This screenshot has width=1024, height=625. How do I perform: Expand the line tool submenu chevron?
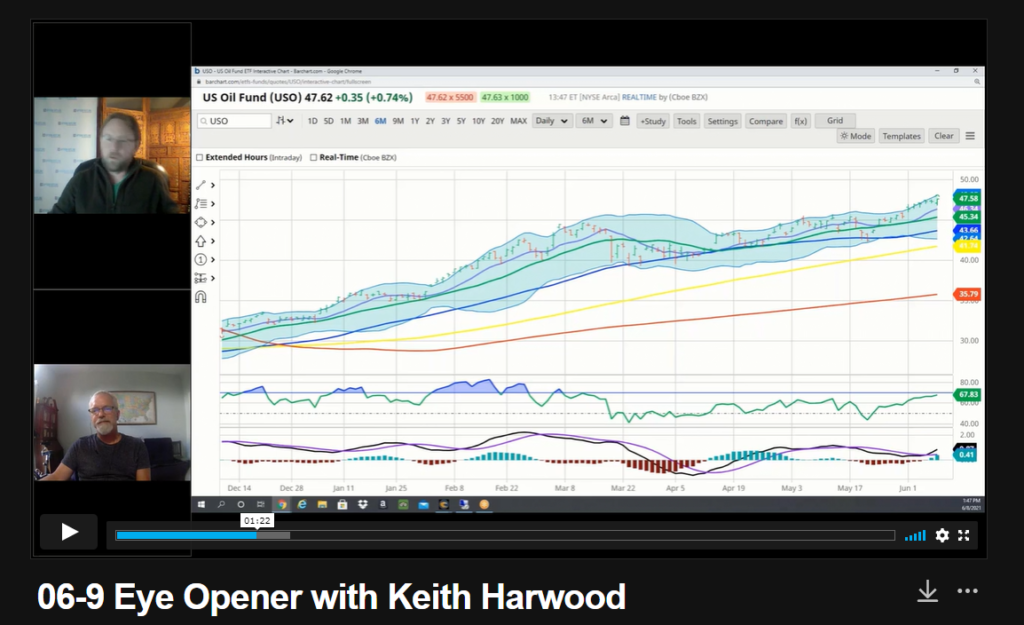point(213,185)
